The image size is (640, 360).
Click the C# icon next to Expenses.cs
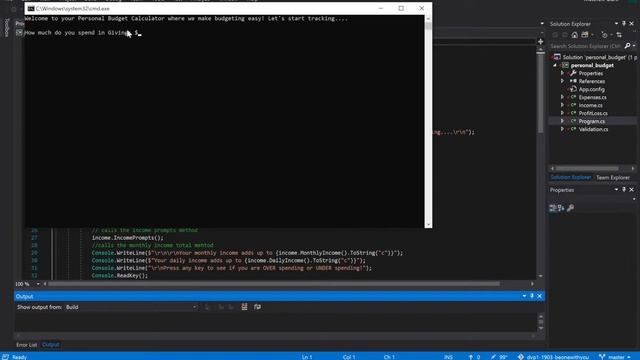tap(573, 97)
